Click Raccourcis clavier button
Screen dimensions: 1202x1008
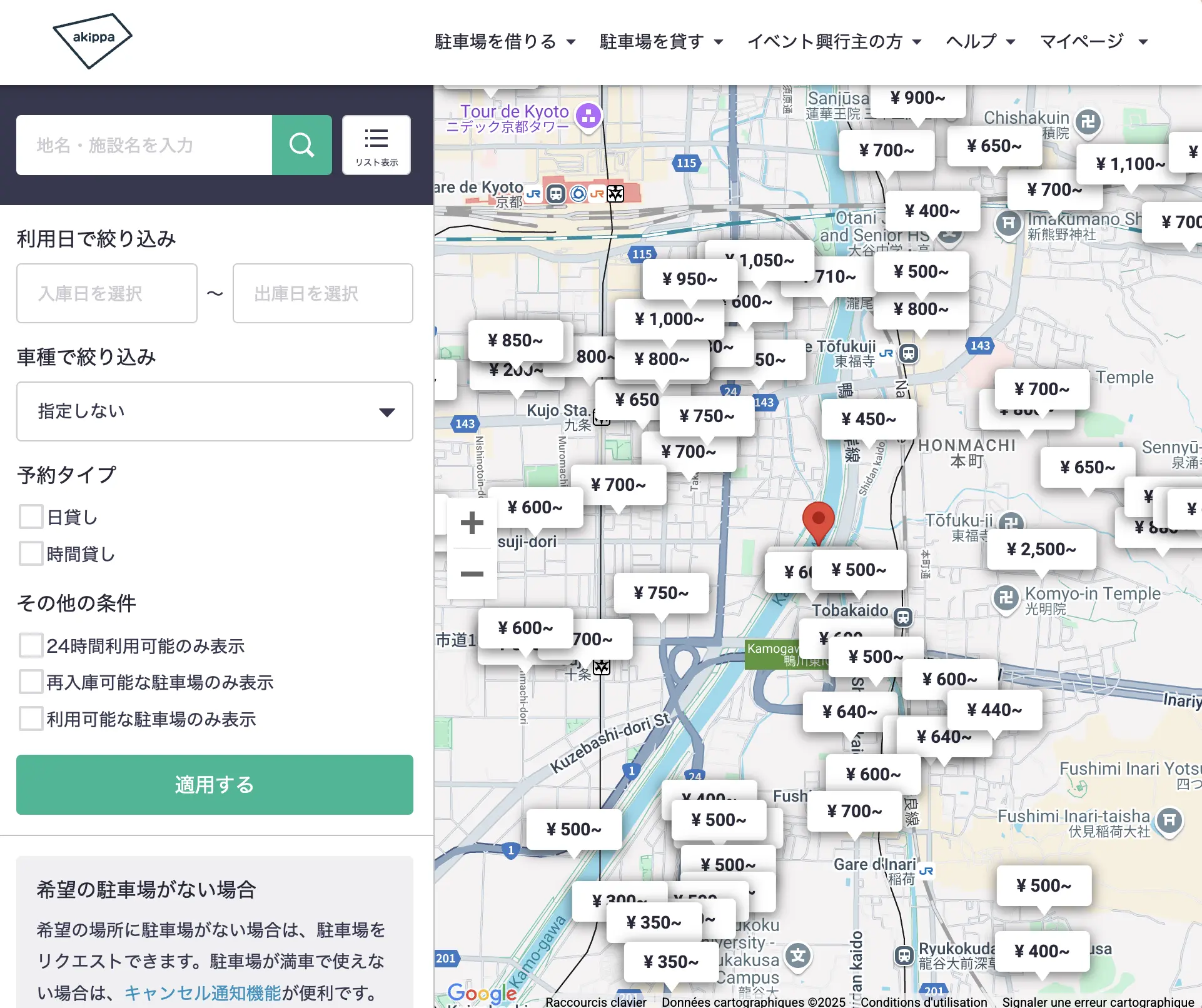pos(595,1002)
